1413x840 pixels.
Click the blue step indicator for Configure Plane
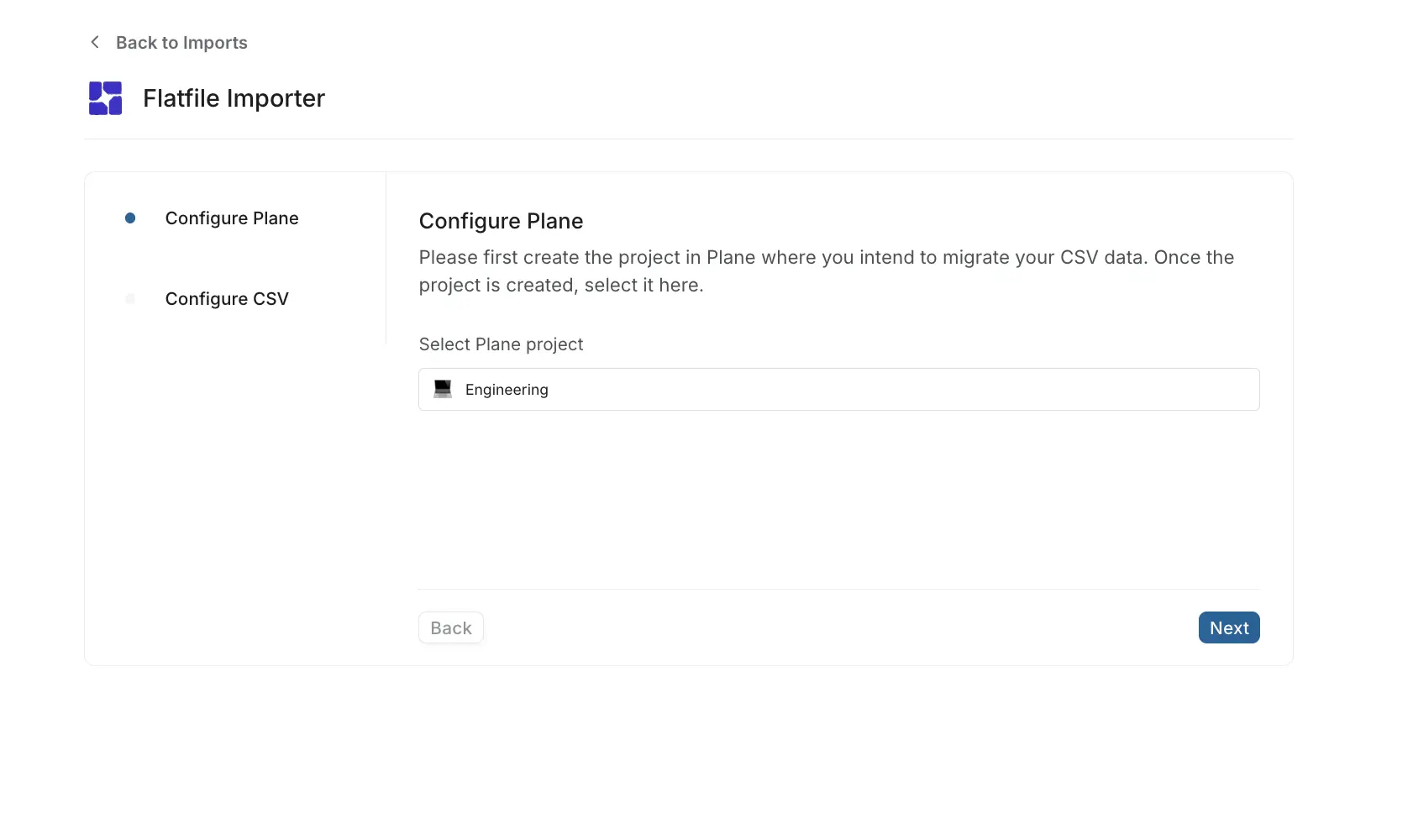(130, 218)
